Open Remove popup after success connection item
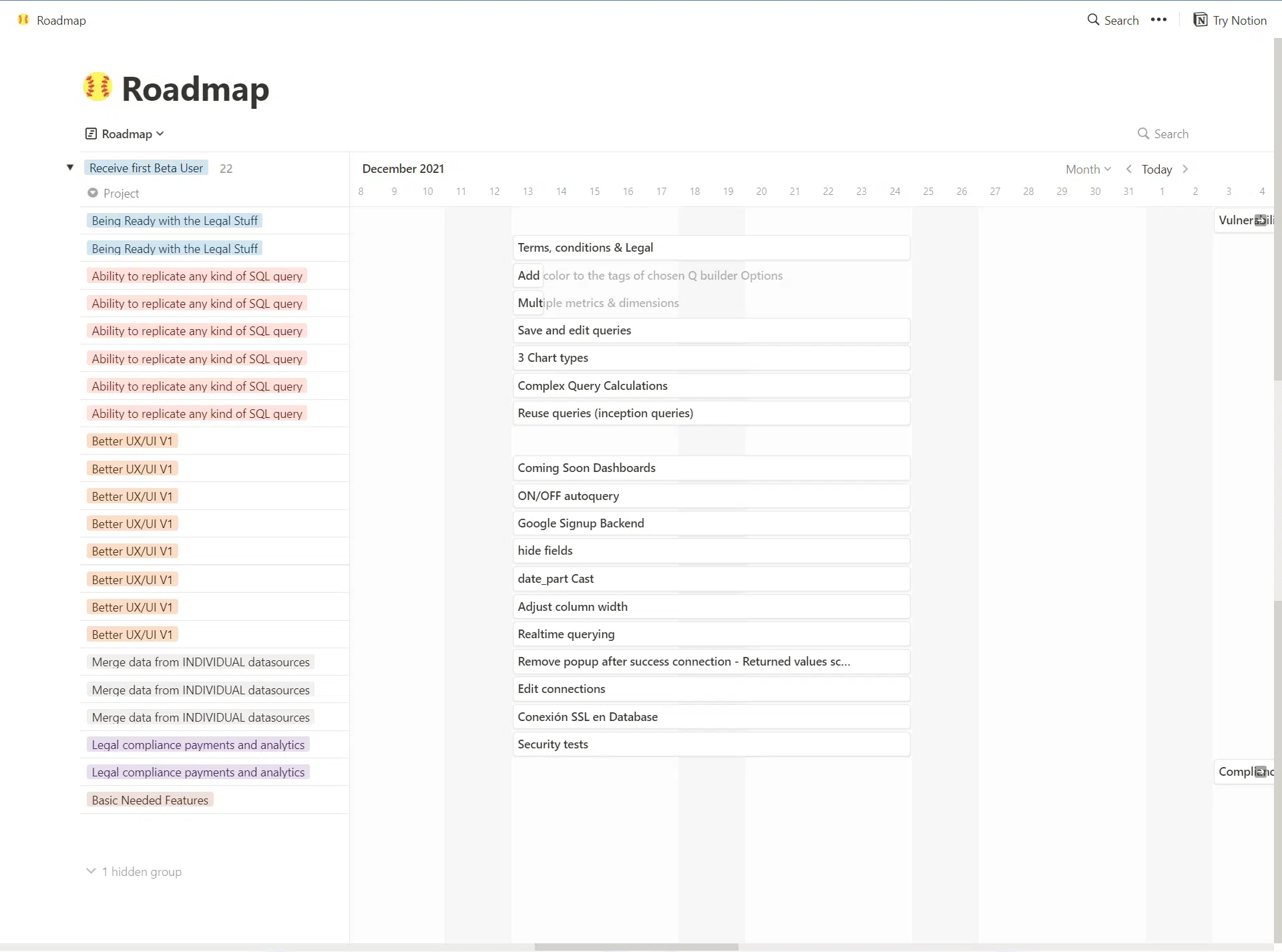 click(711, 662)
